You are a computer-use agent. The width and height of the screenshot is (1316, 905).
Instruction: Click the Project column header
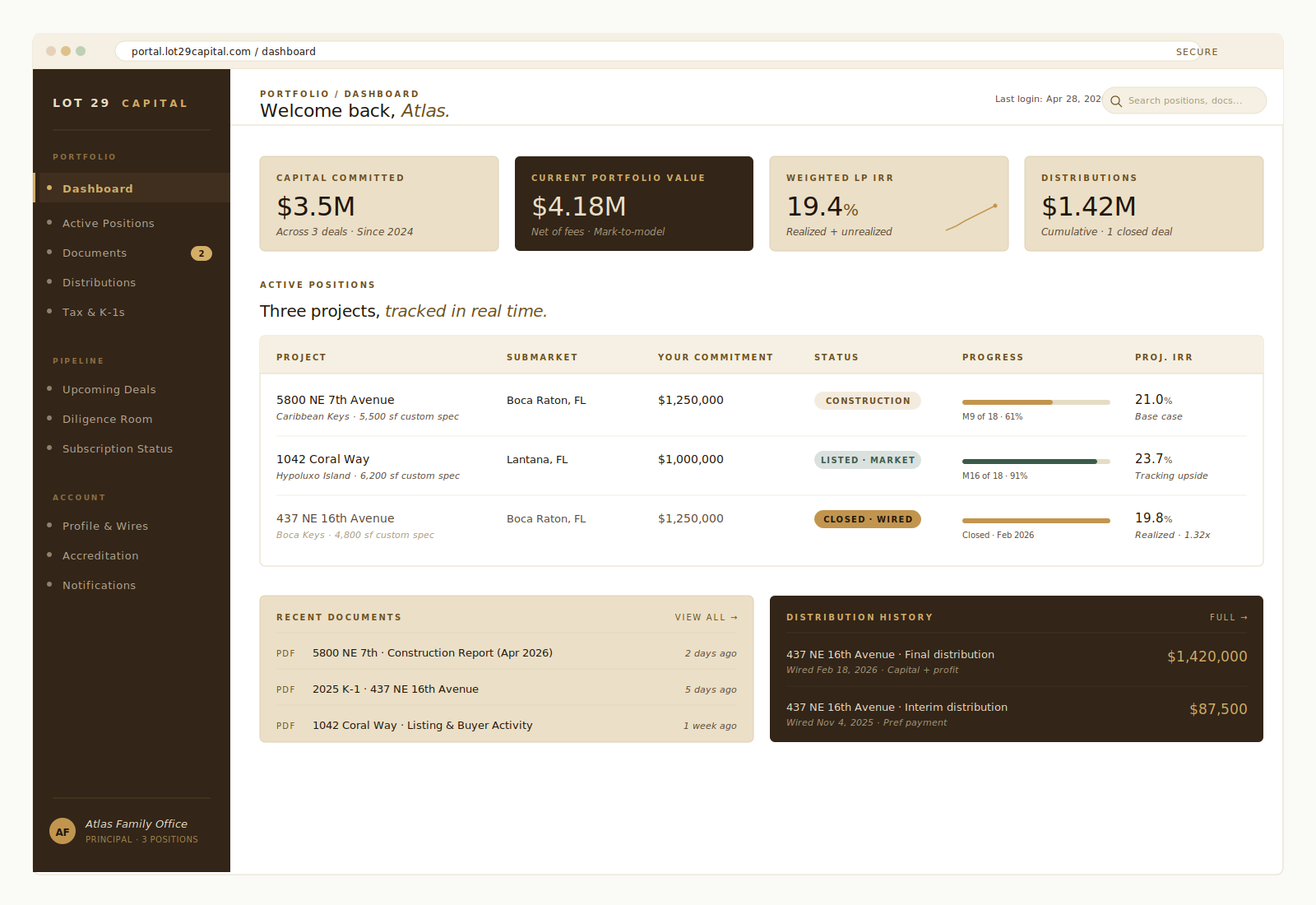click(x=301, y=357)
